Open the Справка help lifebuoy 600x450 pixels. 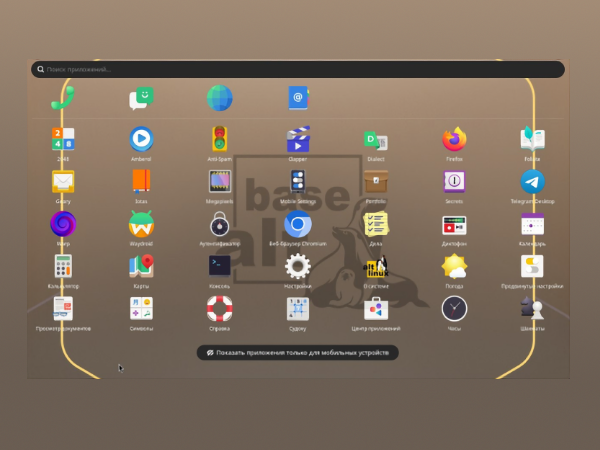219,308
